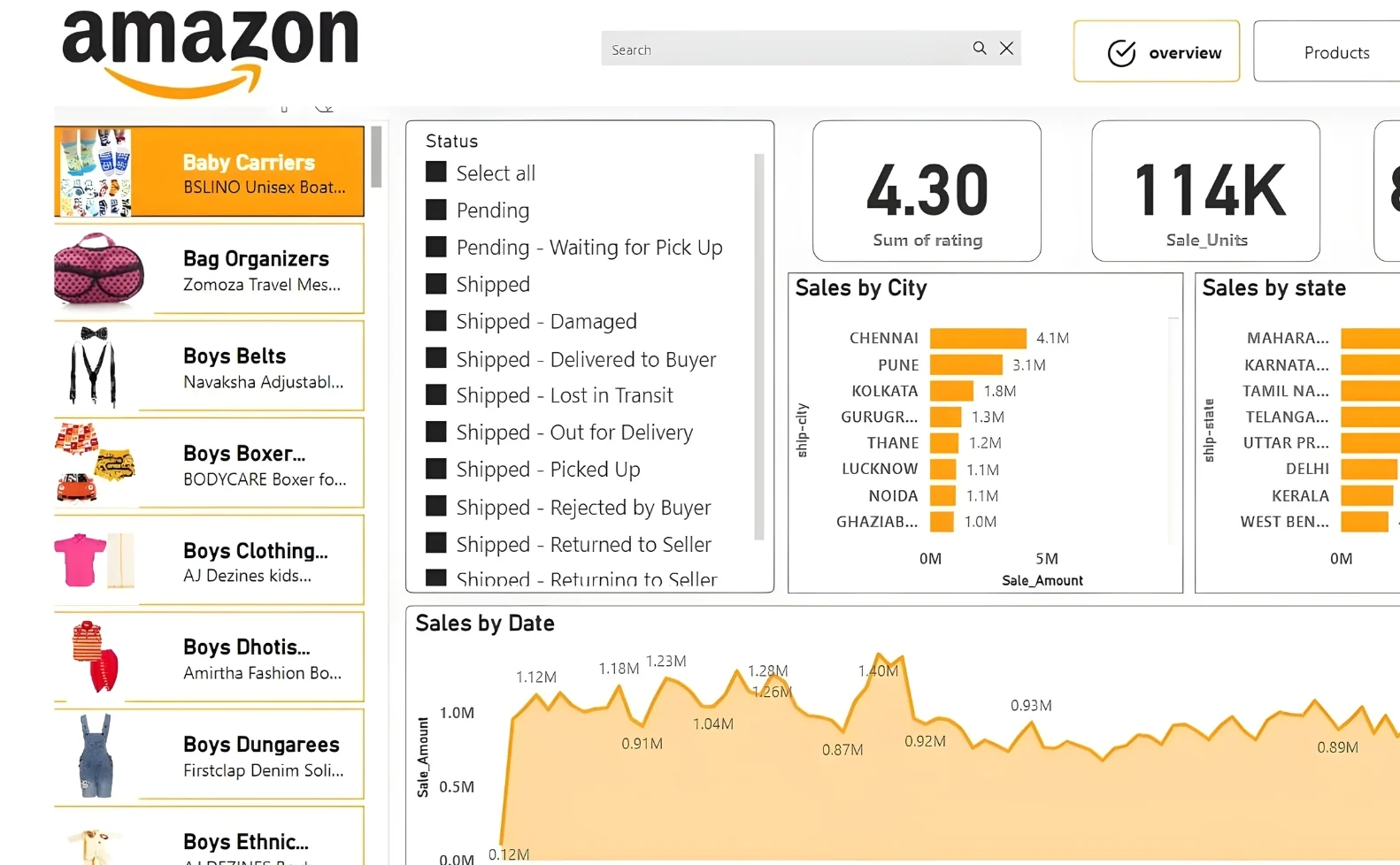Click the TELANGA... bar in state chart
Screen dimensions: 1400x865
tap(1370, 417)
